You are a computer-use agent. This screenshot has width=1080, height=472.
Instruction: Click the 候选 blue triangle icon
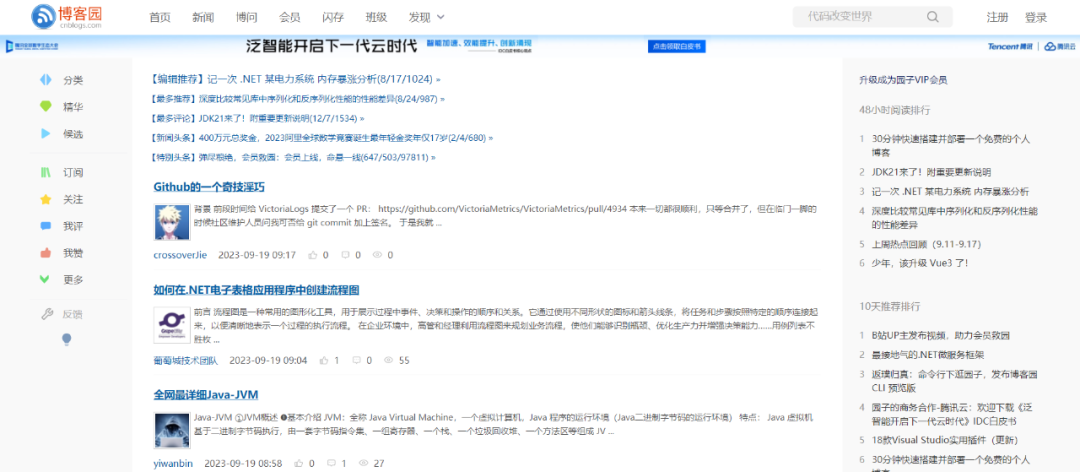45,134
